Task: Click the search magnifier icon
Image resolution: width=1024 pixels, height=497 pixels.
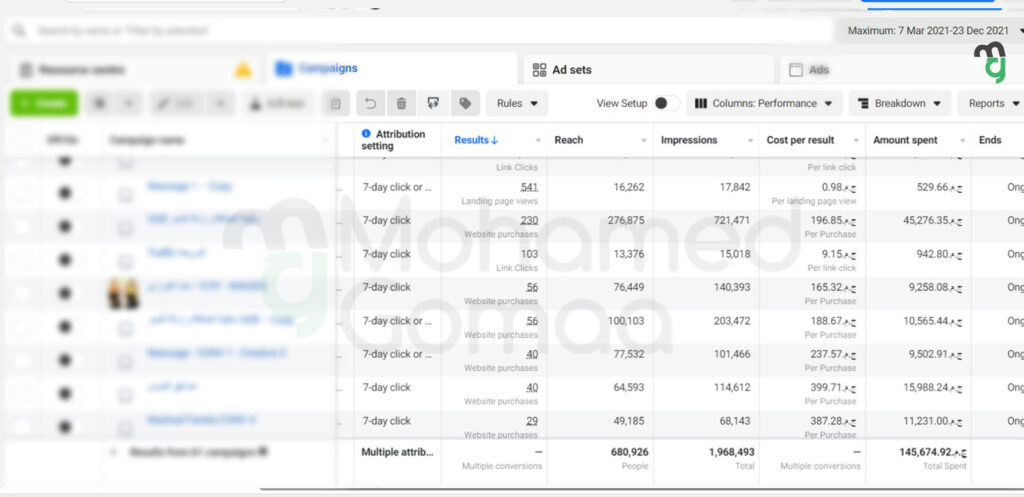Action: pos(19,31)
